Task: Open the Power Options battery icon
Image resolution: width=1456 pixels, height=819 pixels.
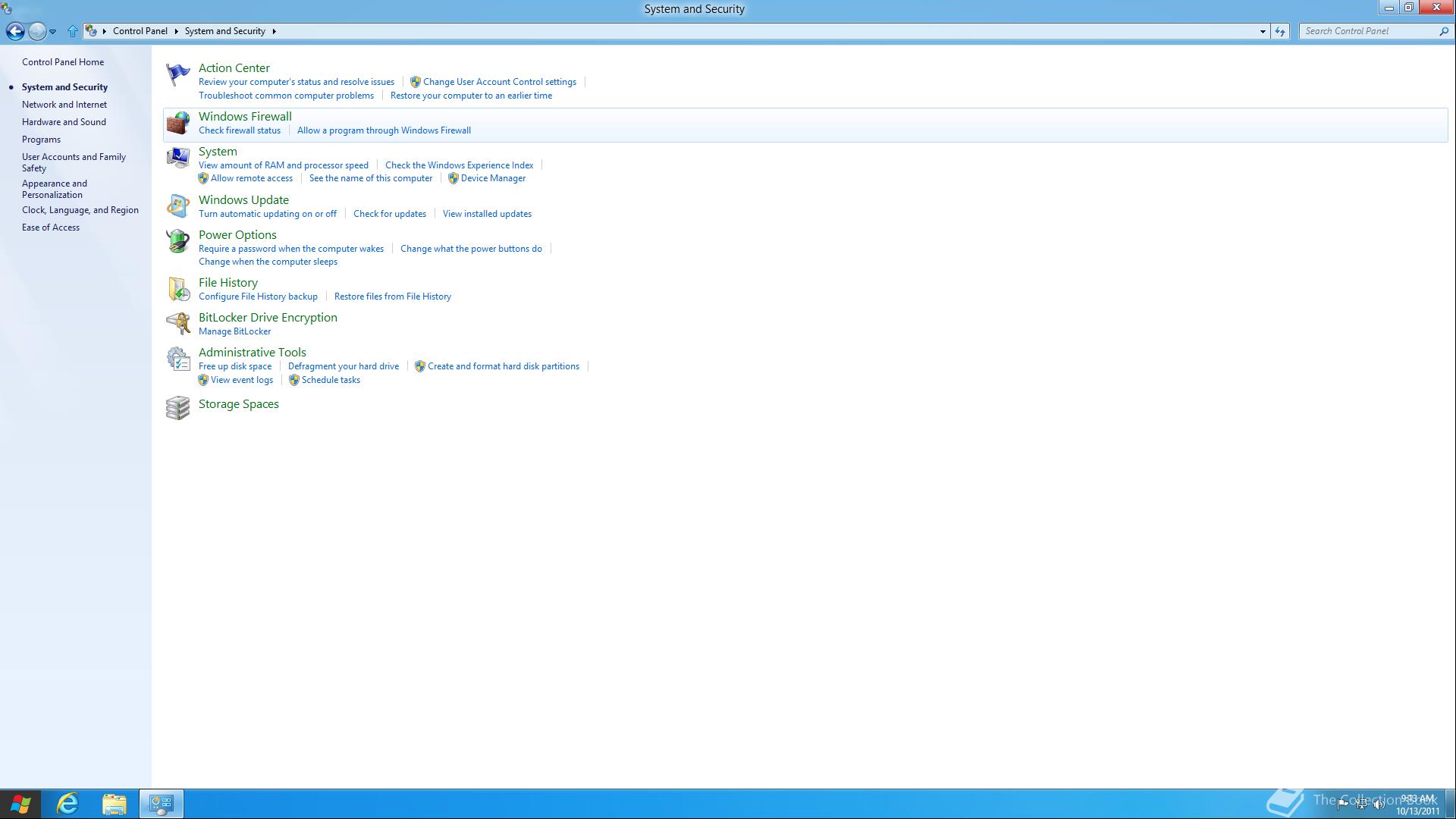Action: [178, 241]
